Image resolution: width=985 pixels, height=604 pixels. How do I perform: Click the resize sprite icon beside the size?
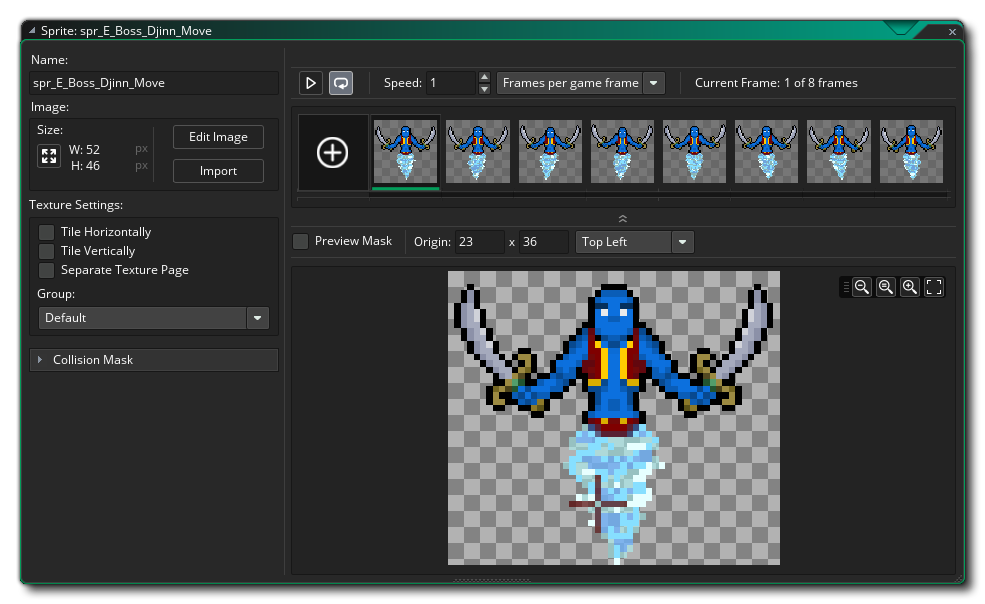(x=48, y=156)
